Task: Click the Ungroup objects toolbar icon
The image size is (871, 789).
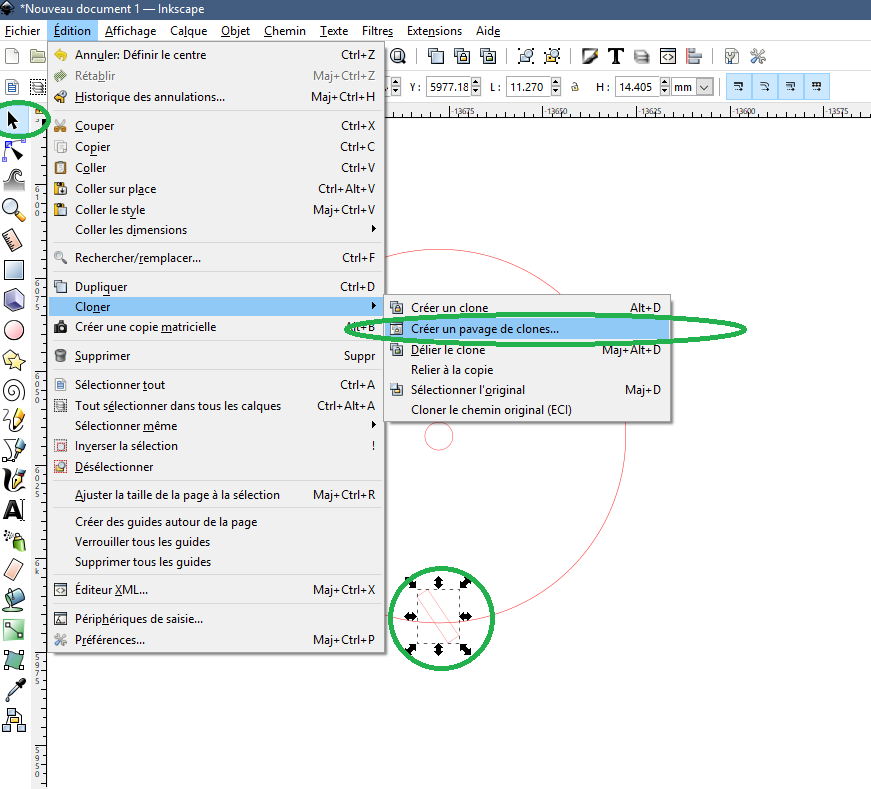Action: tap(552, 56)
